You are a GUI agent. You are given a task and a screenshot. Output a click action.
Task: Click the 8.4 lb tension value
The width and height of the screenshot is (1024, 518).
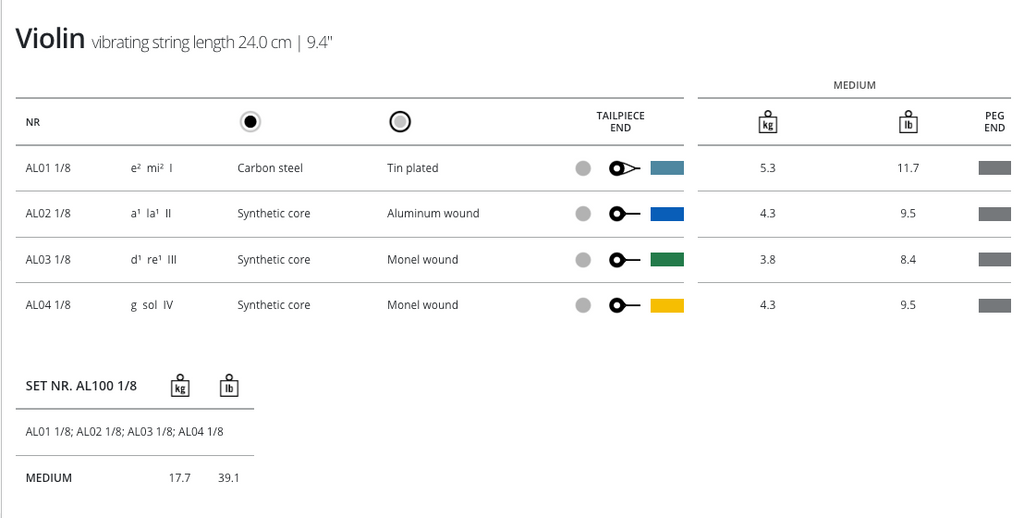click(x=908, y=259)
